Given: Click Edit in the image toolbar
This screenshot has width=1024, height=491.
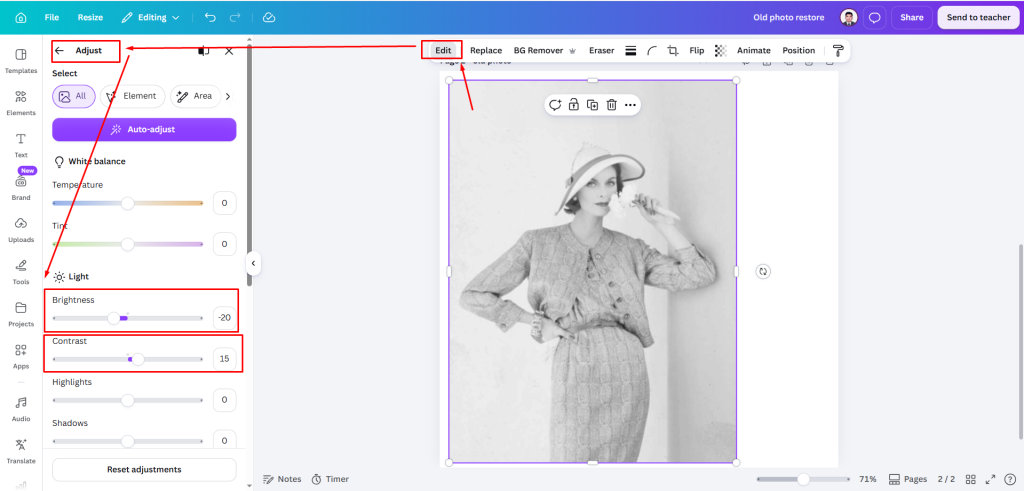Looking at the screenshot, I should [x=443, y=50].
